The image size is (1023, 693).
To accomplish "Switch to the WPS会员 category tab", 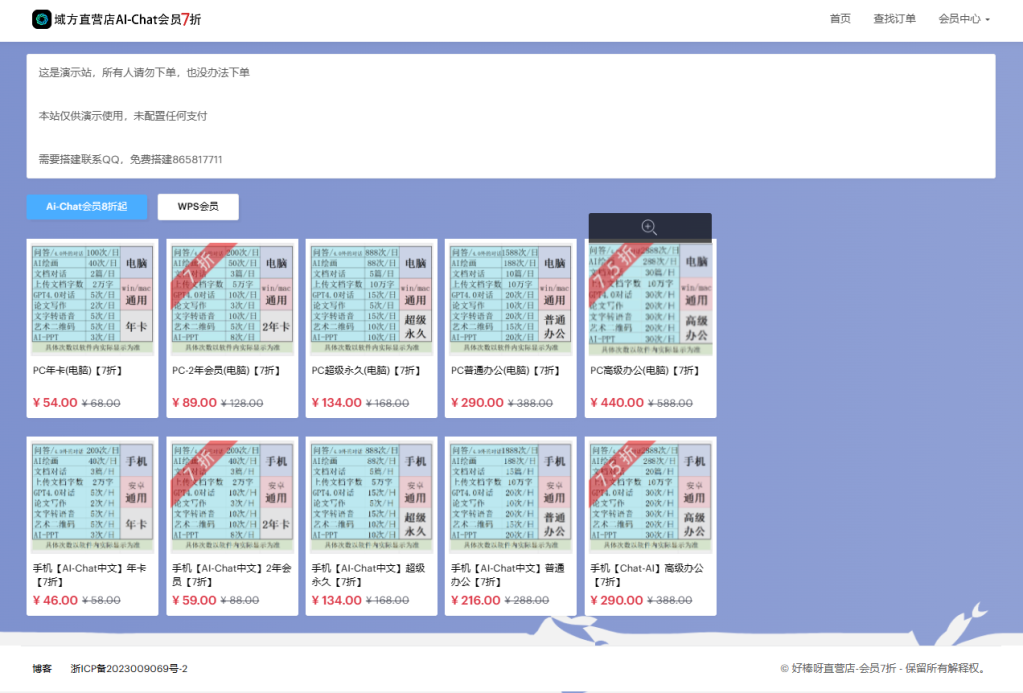I will [x=198, y=207].
